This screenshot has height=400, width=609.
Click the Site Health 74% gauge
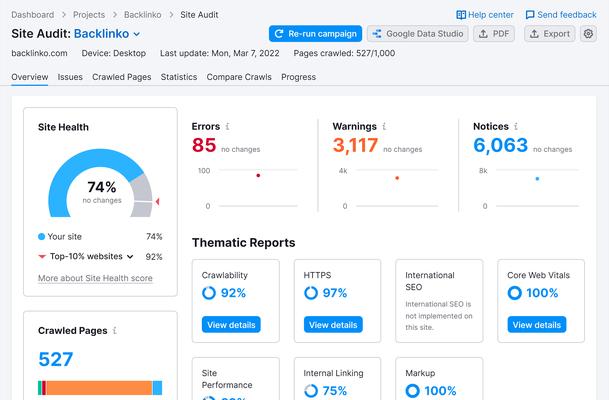coord(101,183)
